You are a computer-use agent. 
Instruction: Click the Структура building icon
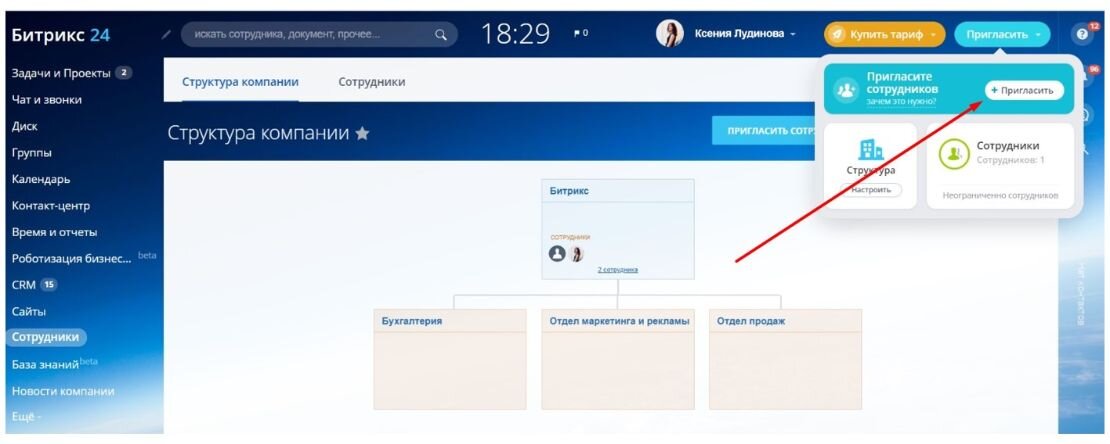871,149
